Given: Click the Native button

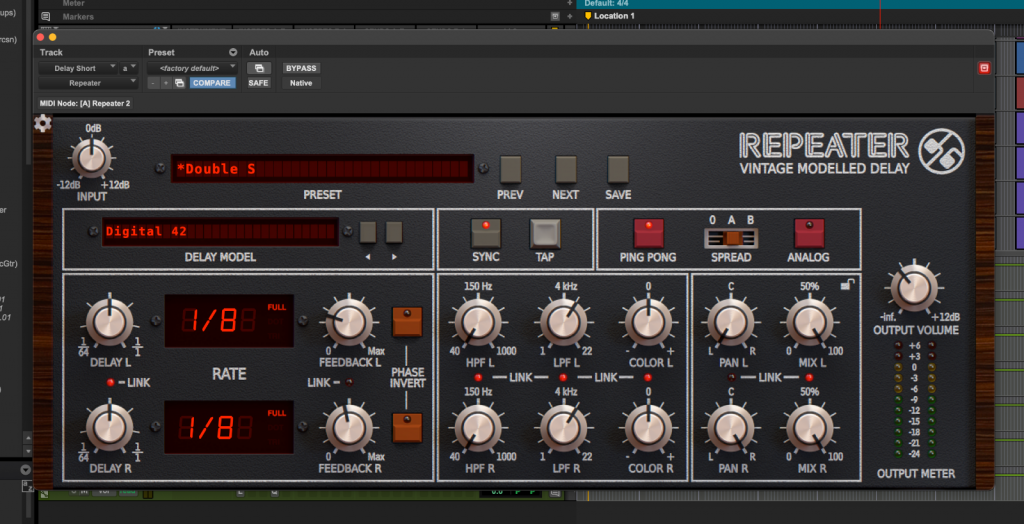Looking at the screenshot, I should [301, 83].
